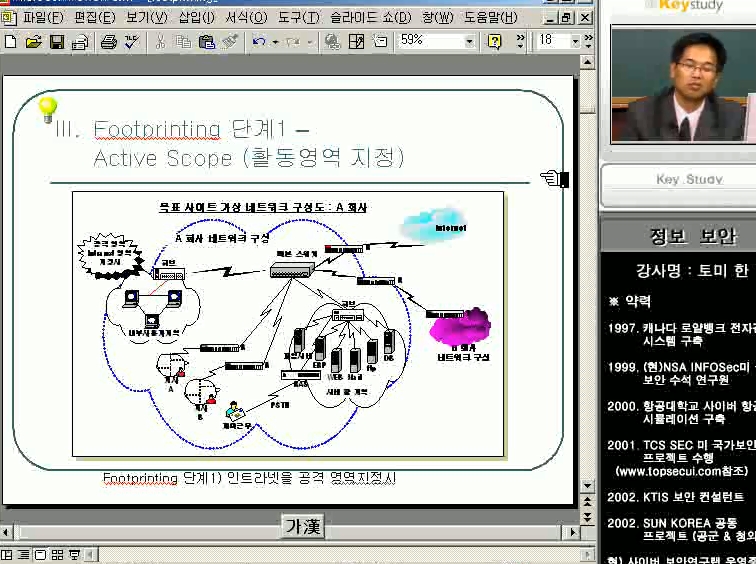Viewport: 756px width, 564px height.
Task: Toggle the Slide Sorter view button
Action: click(57, 555)
